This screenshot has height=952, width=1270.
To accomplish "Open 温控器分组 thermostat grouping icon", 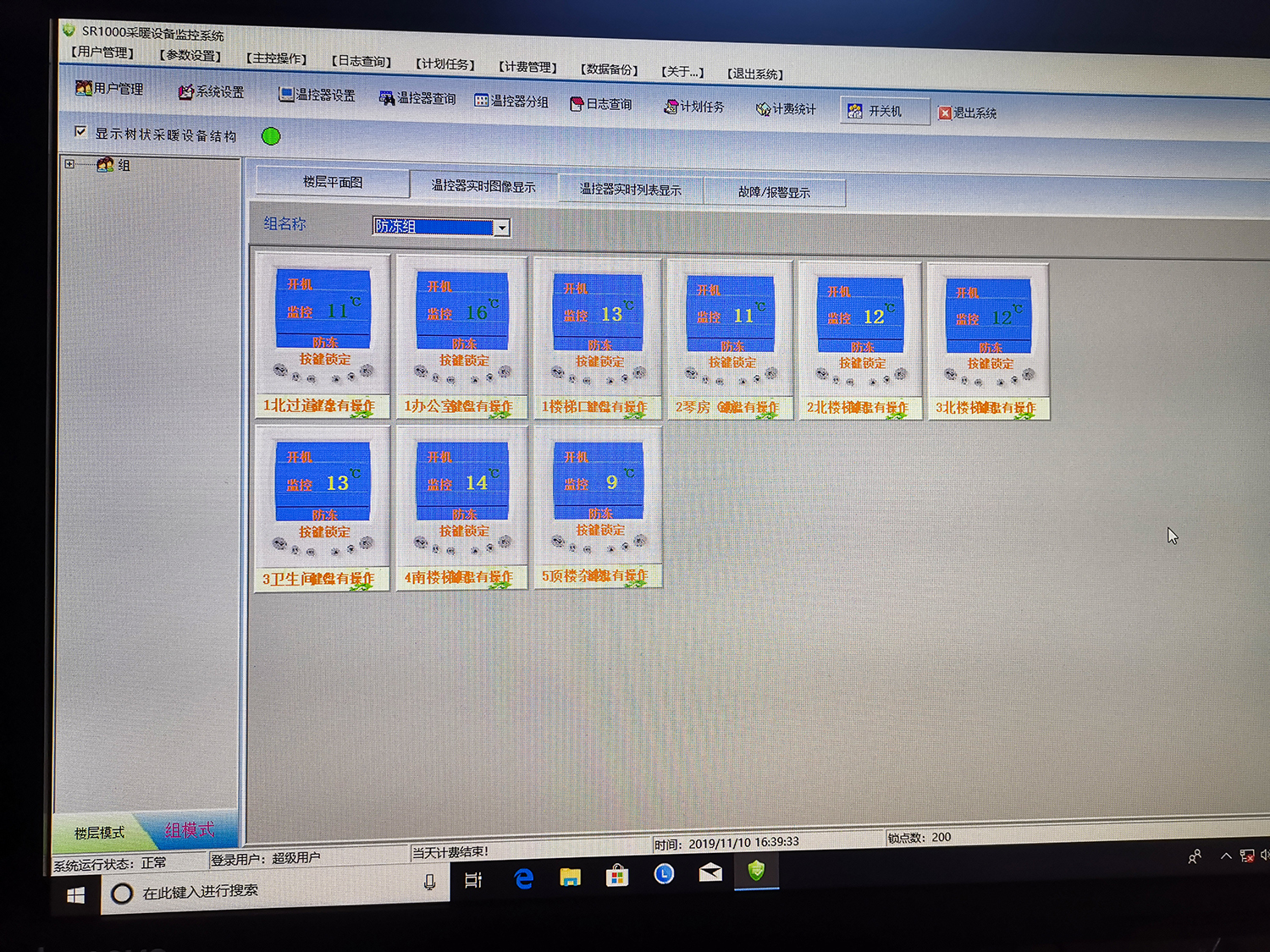I will pos(482,101).
